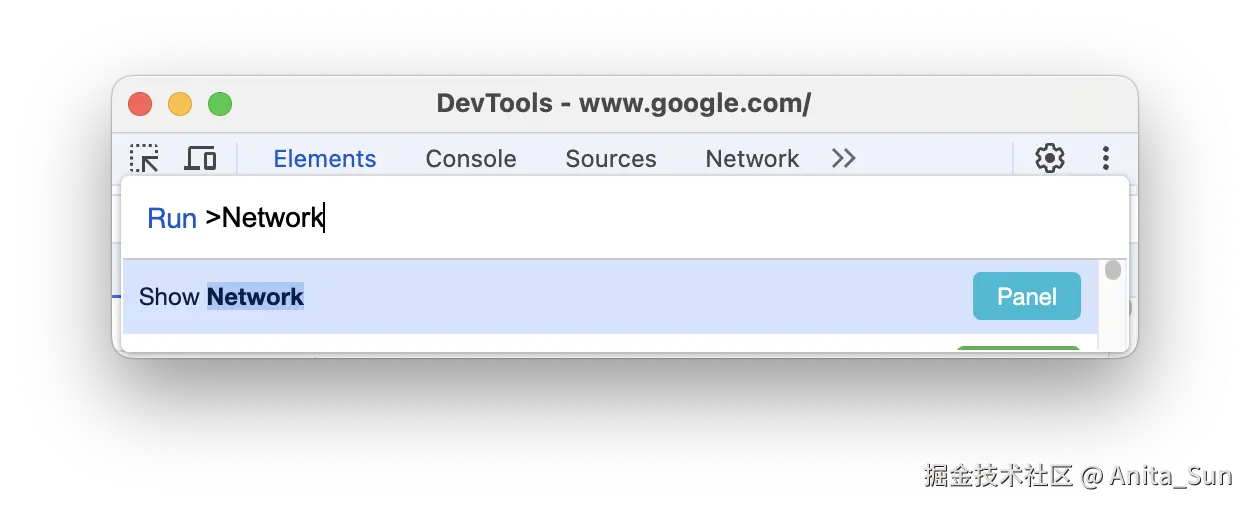Image resolution: width=1250 pixels, height=506 pixels.
Task: Open the three-dot customize menu
Action: tap(1105, 158)
